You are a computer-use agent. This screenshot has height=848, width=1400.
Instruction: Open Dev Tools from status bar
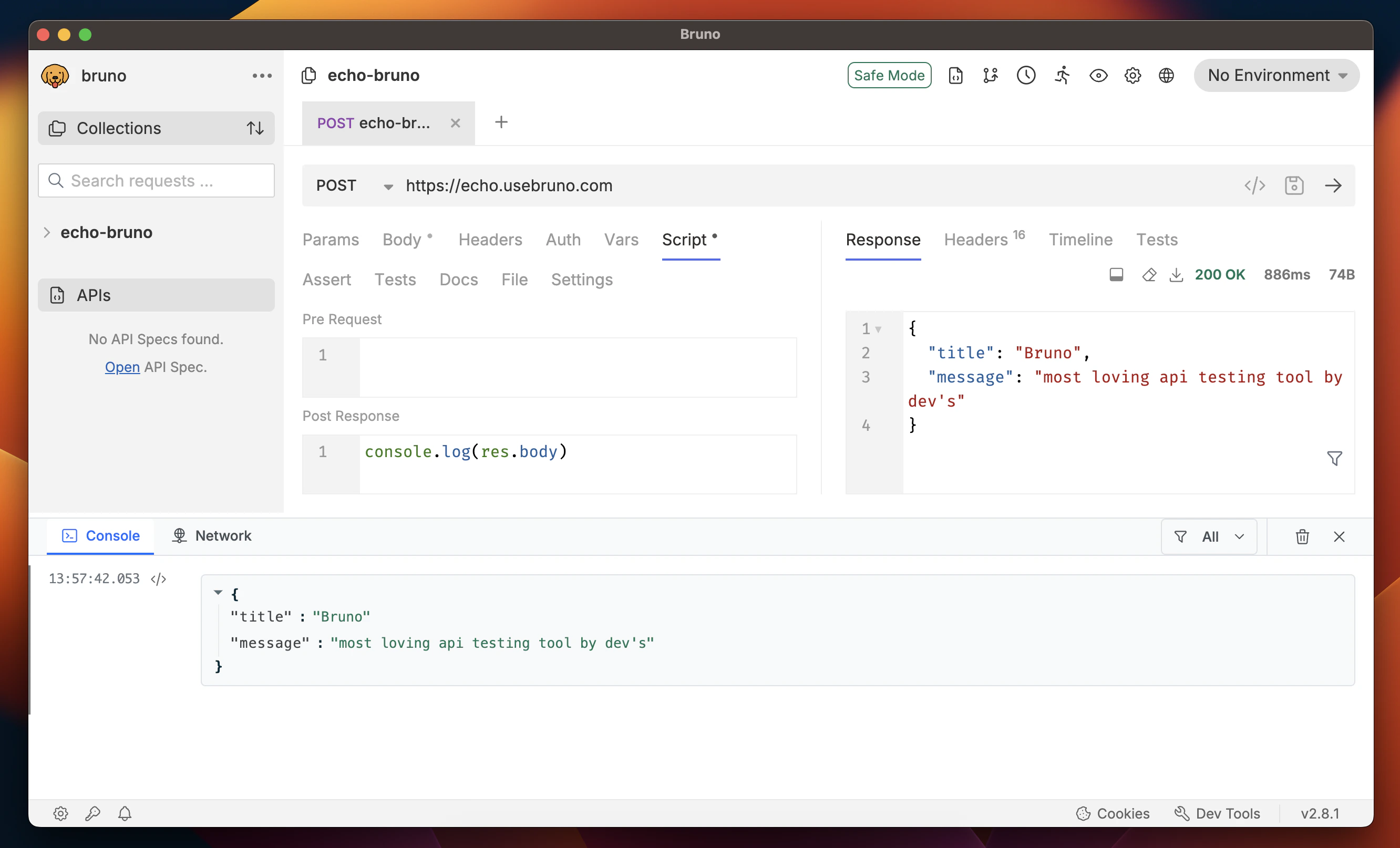(x=1217, y=813)
